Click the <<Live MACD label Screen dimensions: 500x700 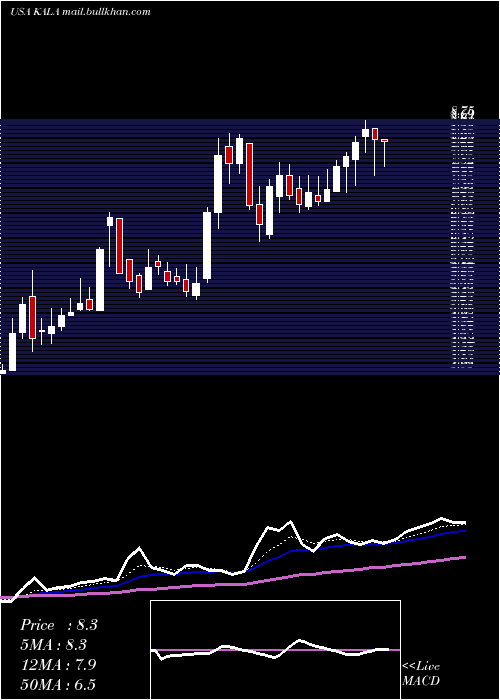pyautogui.click(x=421, y=674)
